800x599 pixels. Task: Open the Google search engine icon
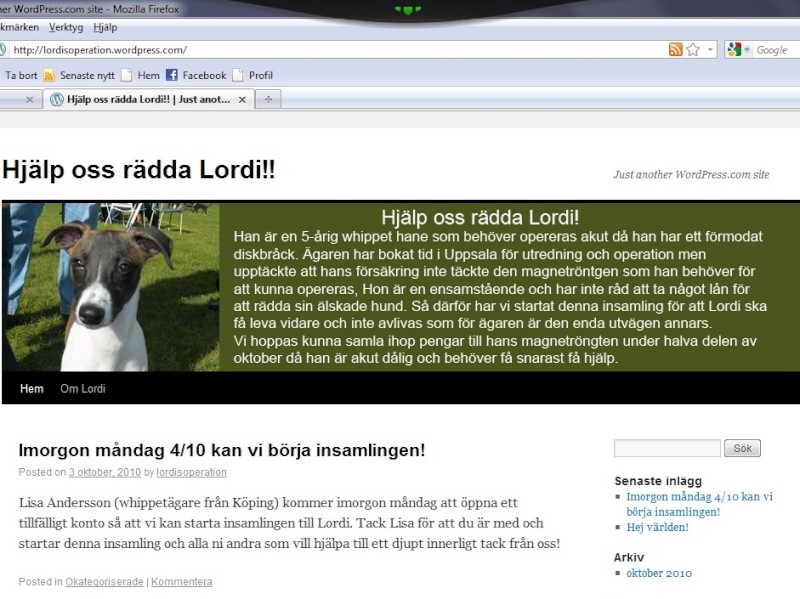tap(734, 47)
